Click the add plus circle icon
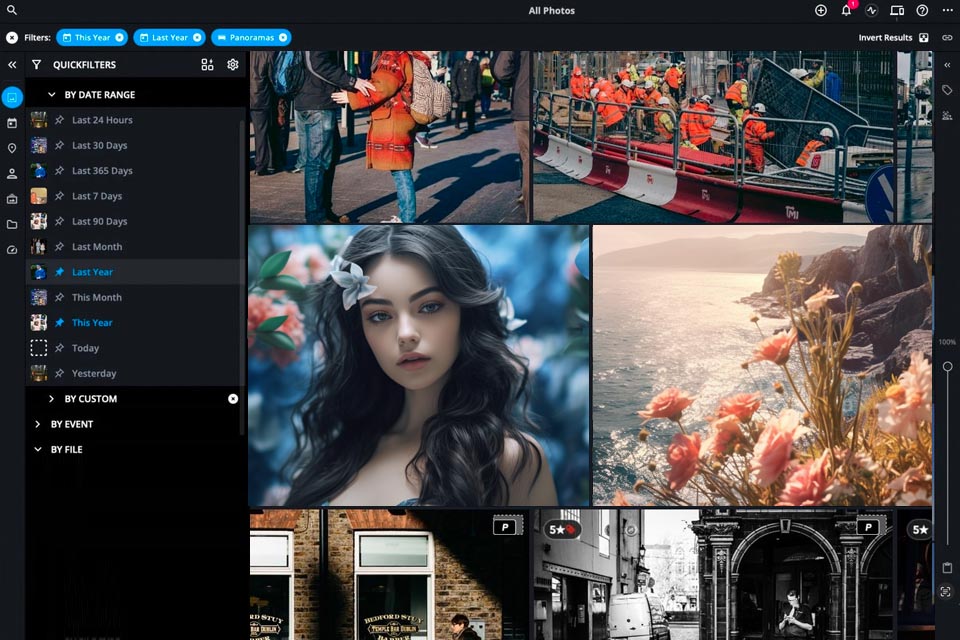This screenshot has width=960, height=640. 820,10
